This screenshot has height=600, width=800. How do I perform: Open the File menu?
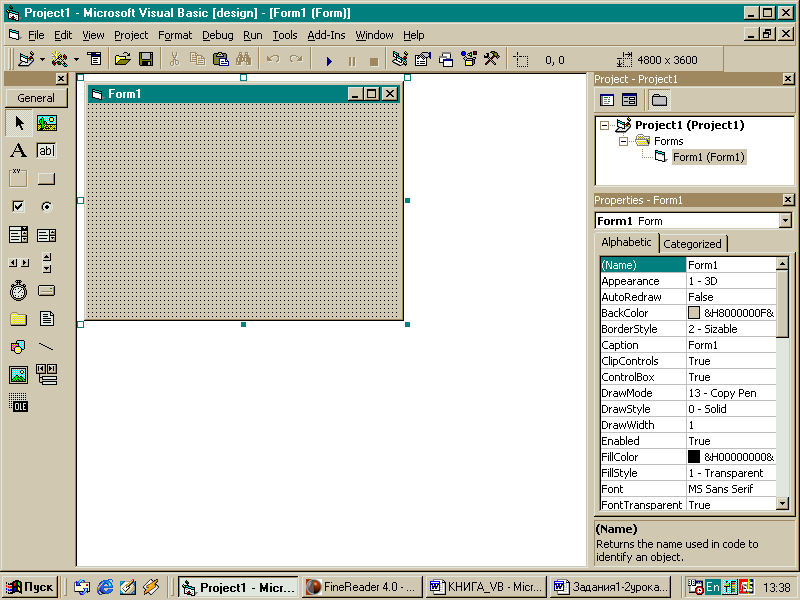(36, 35)
